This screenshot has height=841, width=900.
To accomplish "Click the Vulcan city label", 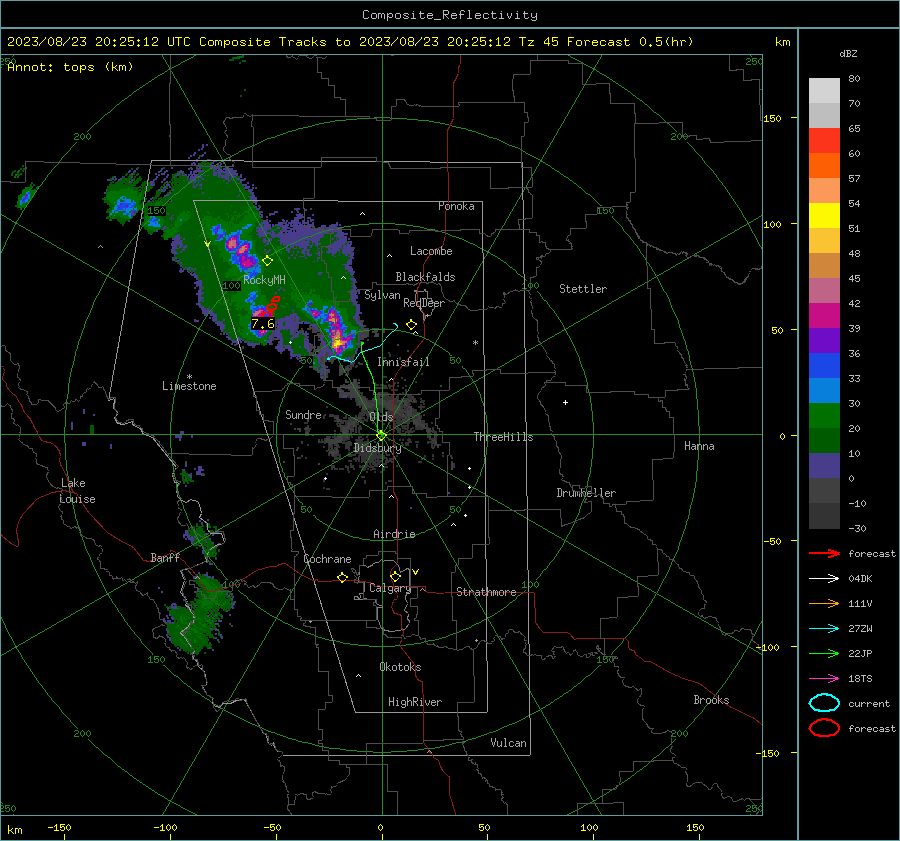I will [x=508, y=743].
